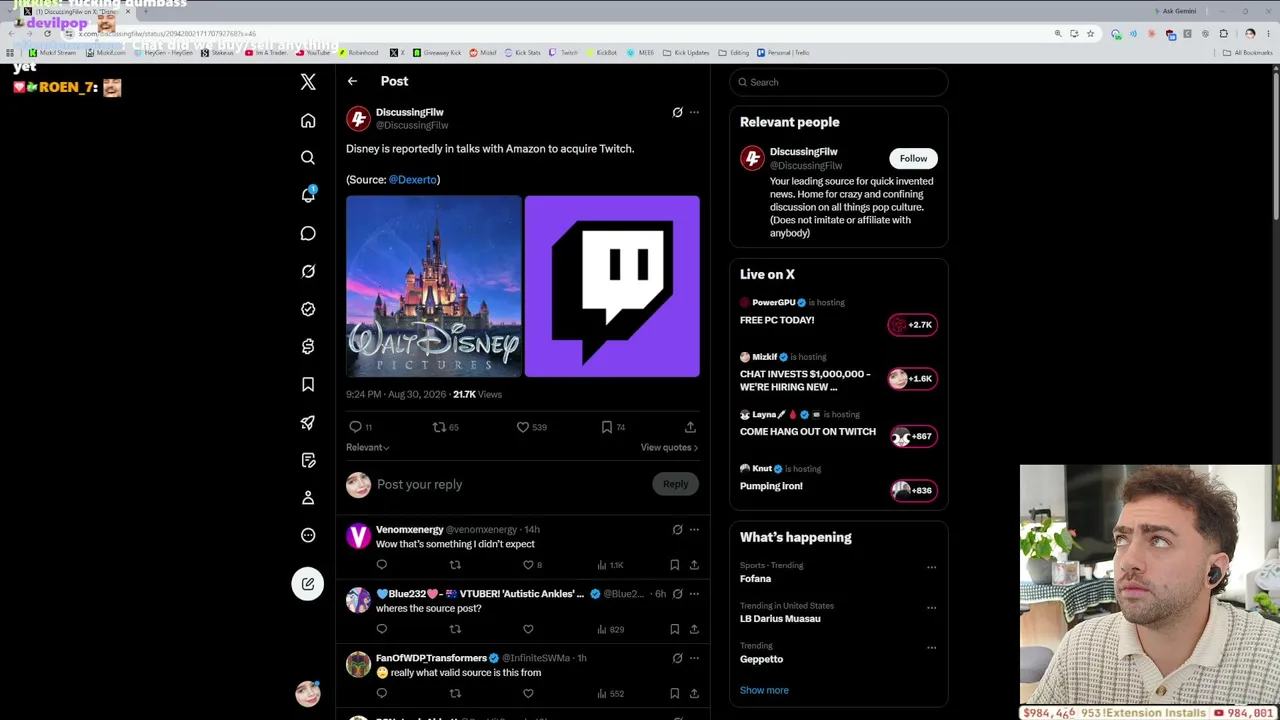Open Notifications bell icon
This screenshot has width=1280, height=720.
(308, 195)
